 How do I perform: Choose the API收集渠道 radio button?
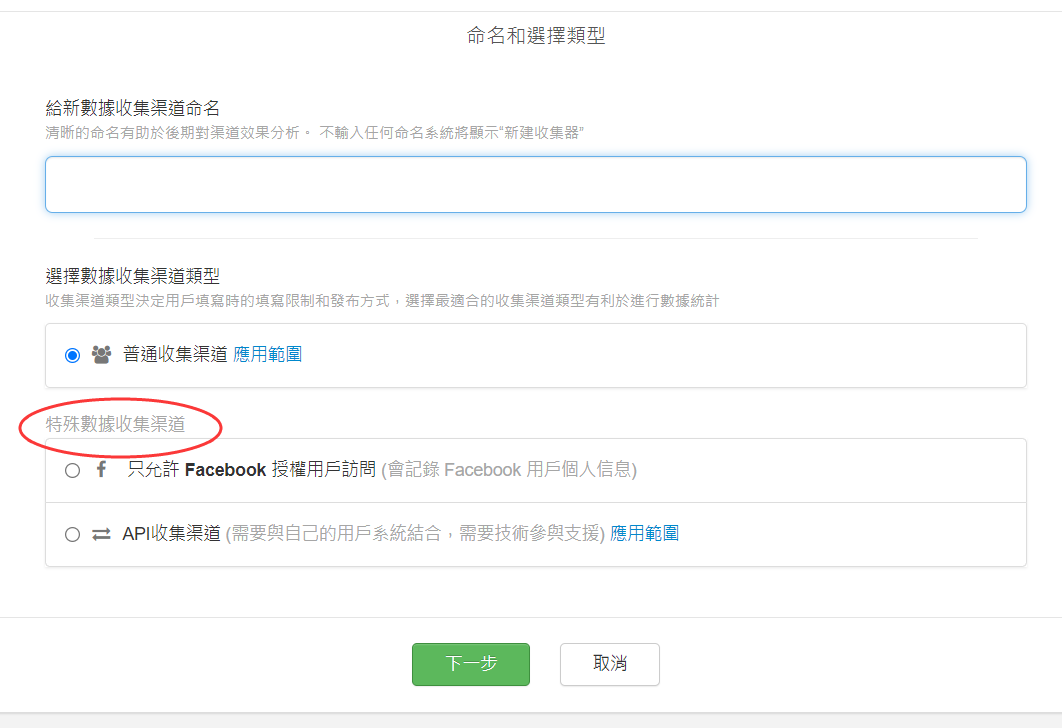[x=72, y=534]
